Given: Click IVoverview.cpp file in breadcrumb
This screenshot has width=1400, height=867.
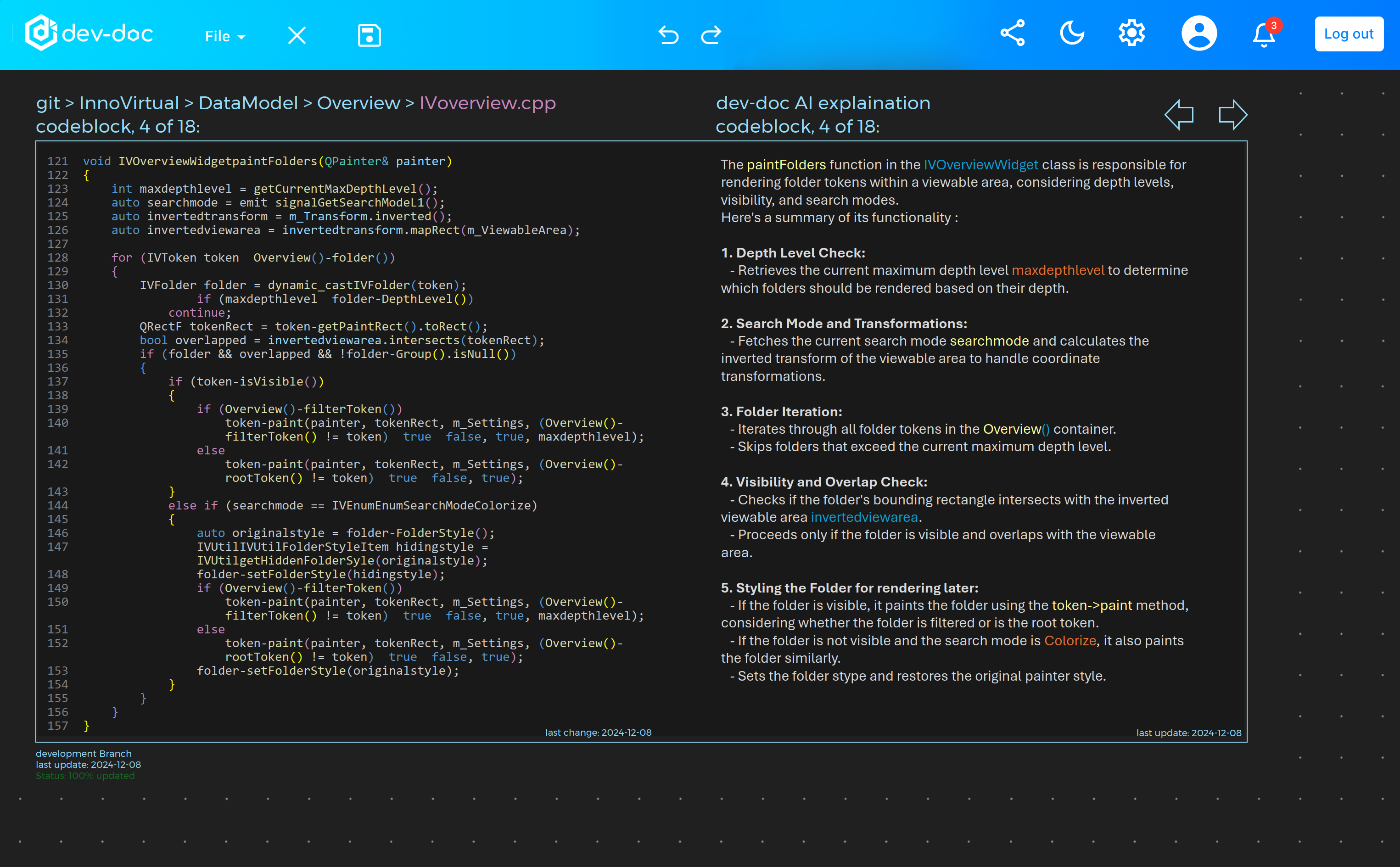Looking at the screenshot, I should click(487, 103).
